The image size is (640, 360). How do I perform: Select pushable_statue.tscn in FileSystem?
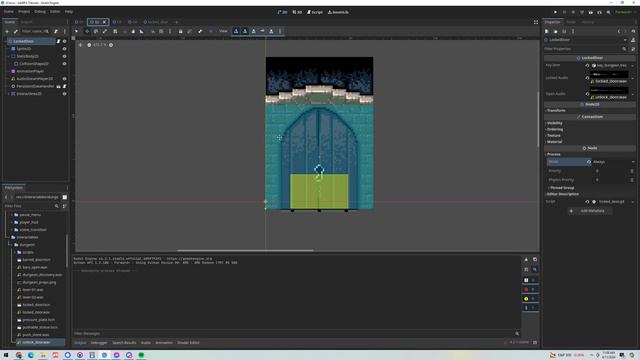[x=40, y=327]
